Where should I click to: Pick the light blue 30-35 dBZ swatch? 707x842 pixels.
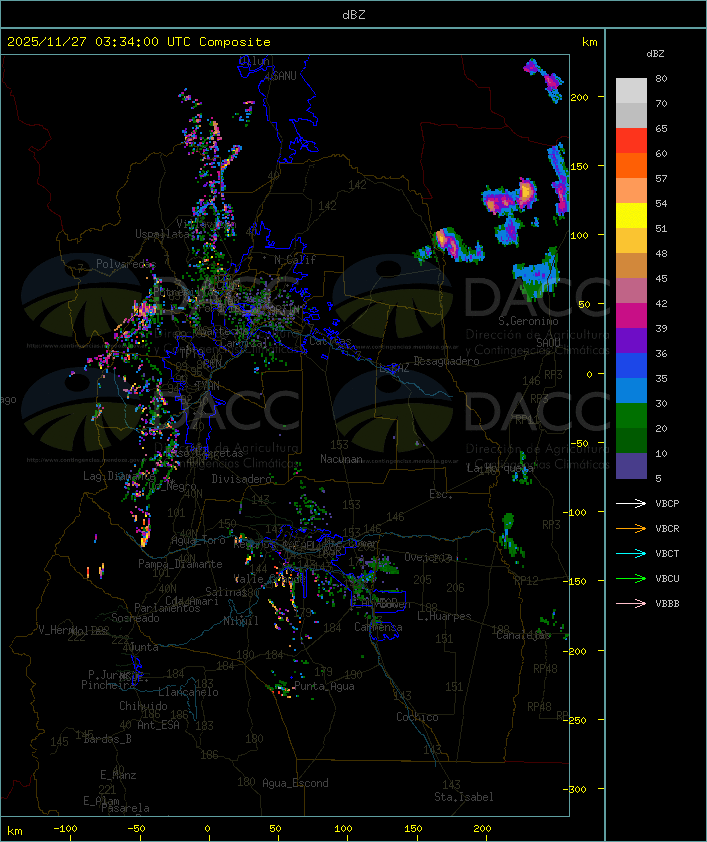631,390
